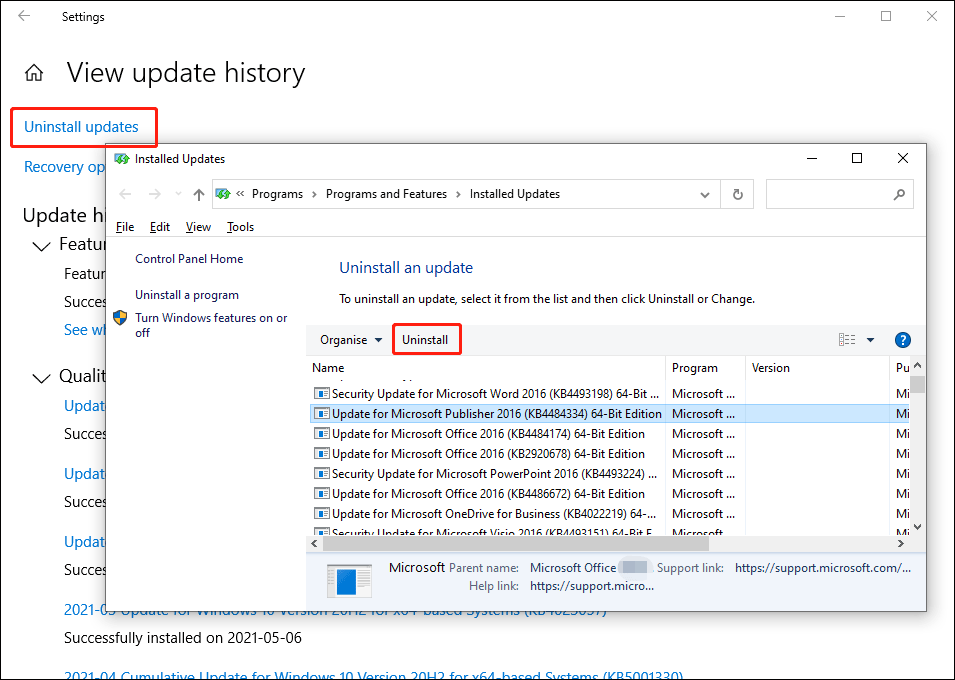
Task: Open Control Panel Home link
Action: coord(189,258)
